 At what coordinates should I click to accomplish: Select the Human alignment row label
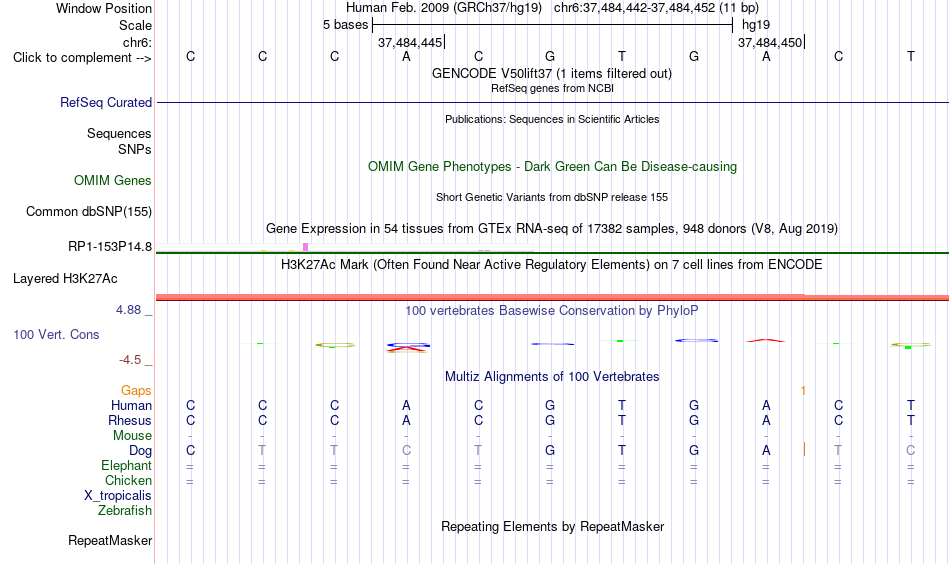[x=131, y=405]
